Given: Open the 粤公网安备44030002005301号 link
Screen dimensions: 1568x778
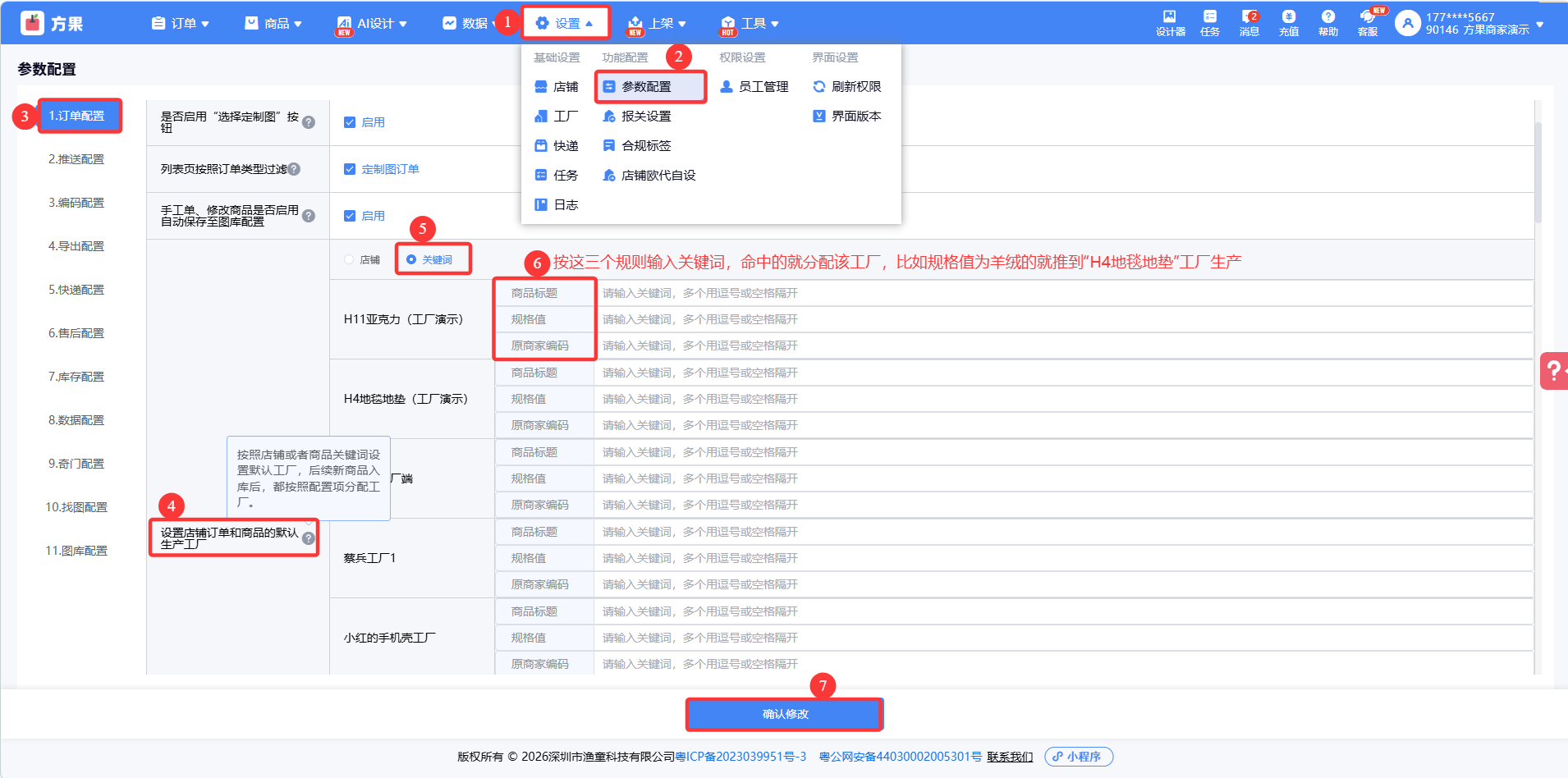Looking at the screenshot, I should (x=901, y=757).
